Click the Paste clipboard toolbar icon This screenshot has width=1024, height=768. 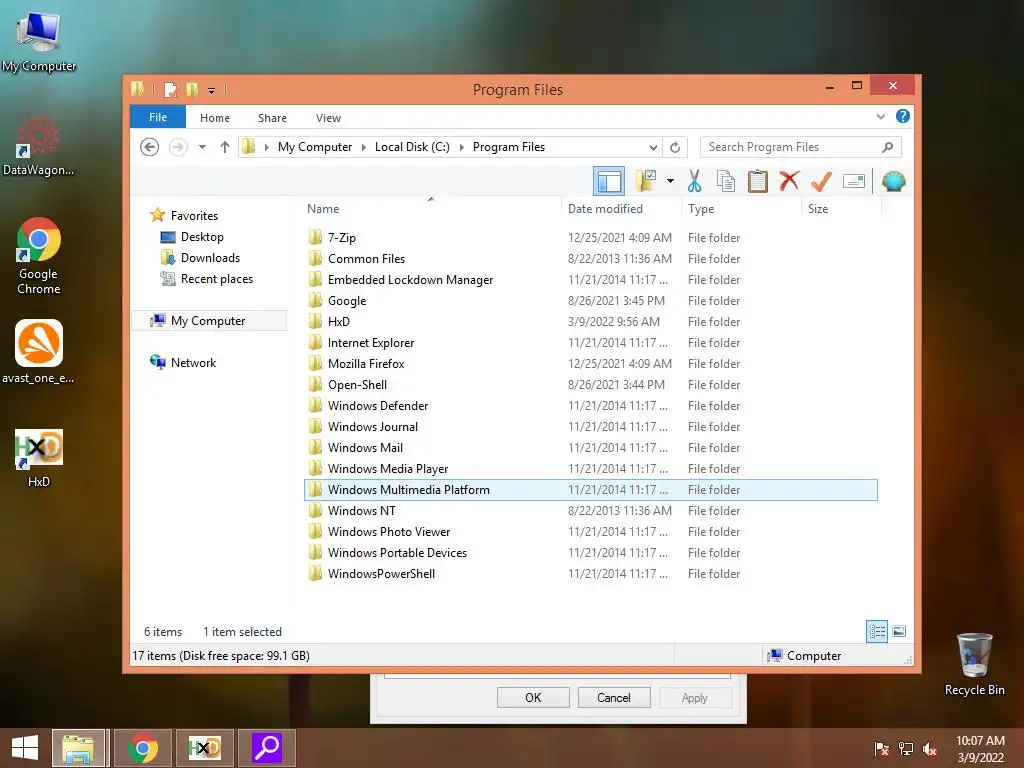click(x=758, y=181)
